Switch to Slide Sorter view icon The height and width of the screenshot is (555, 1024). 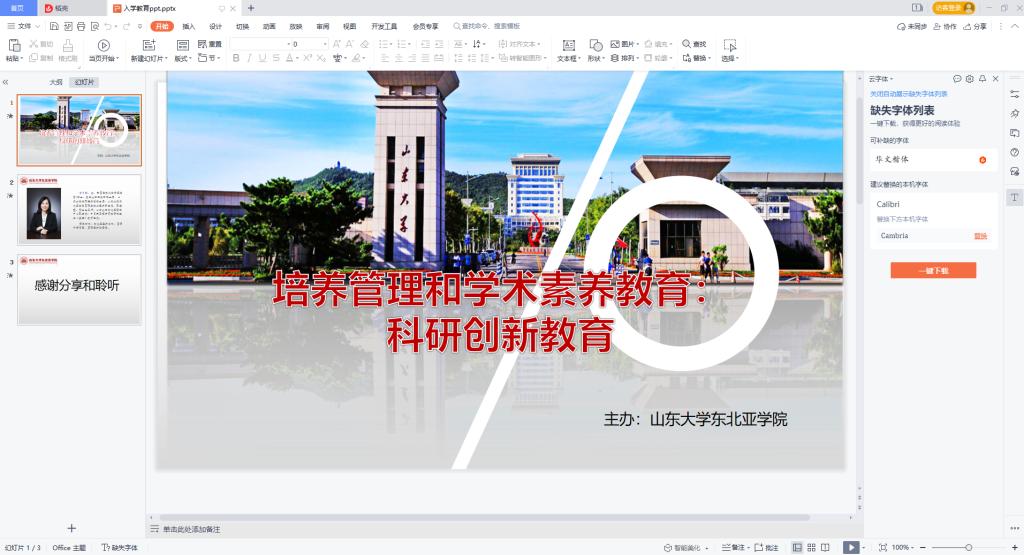point(811,547)
